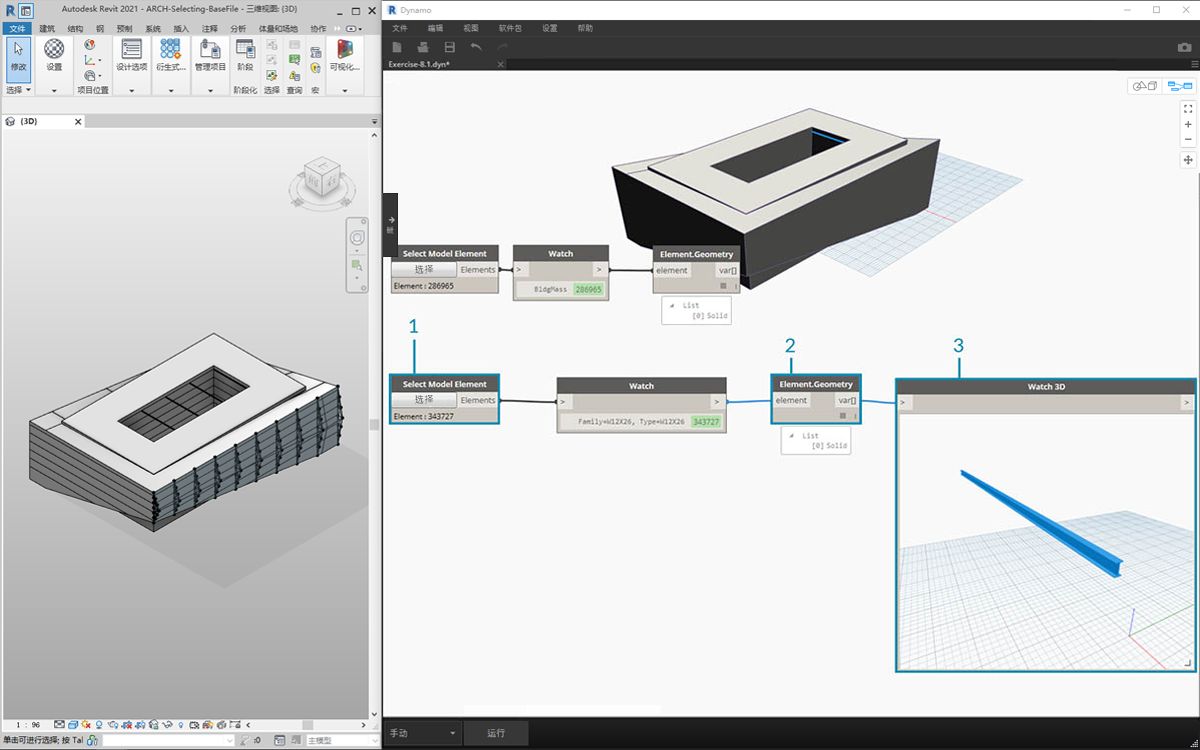Click the Design Options (设计选项) icon

[131, 55]
